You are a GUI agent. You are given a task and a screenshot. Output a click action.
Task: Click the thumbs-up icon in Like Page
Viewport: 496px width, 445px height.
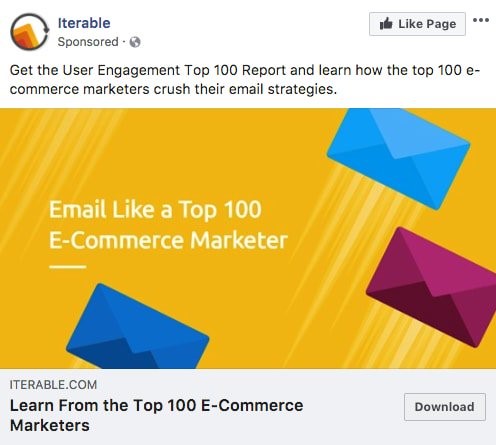point(386,24)
